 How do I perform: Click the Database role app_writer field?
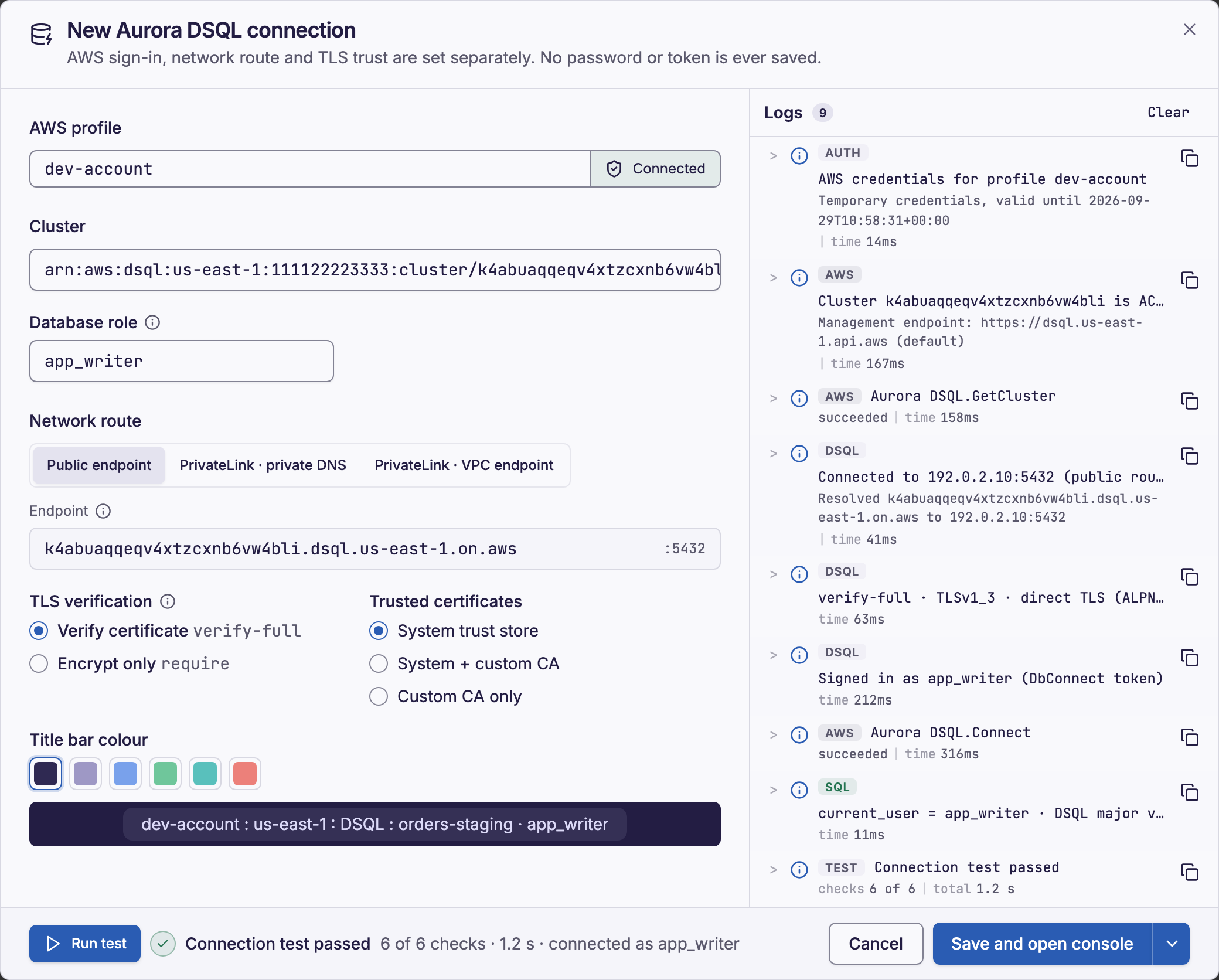[182, 361]
